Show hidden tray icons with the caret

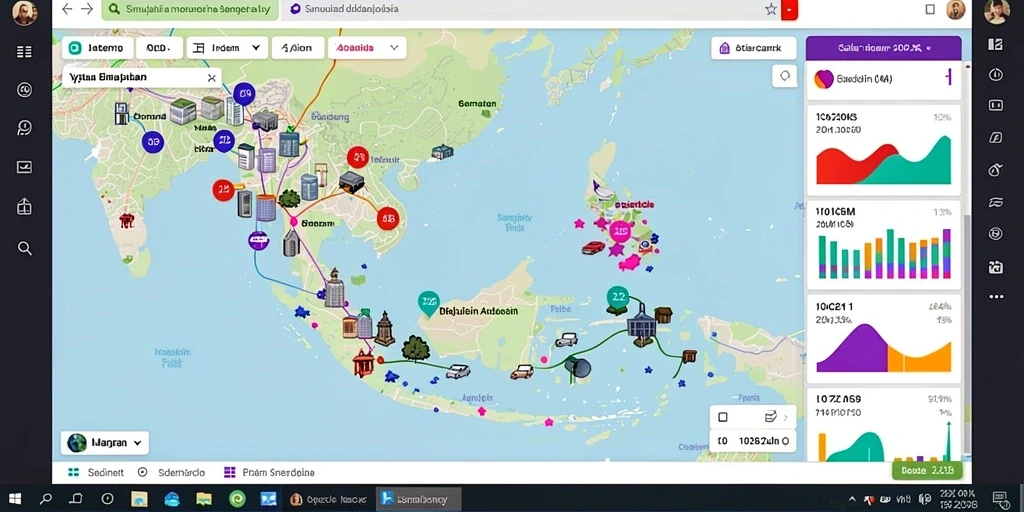pos(850,500)
